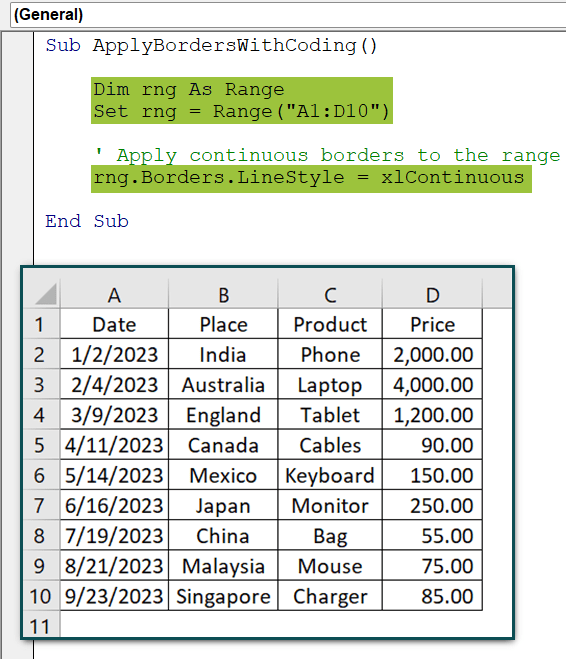Click the Japan cell
566x659 pixels.
click(x=223, y=505)
